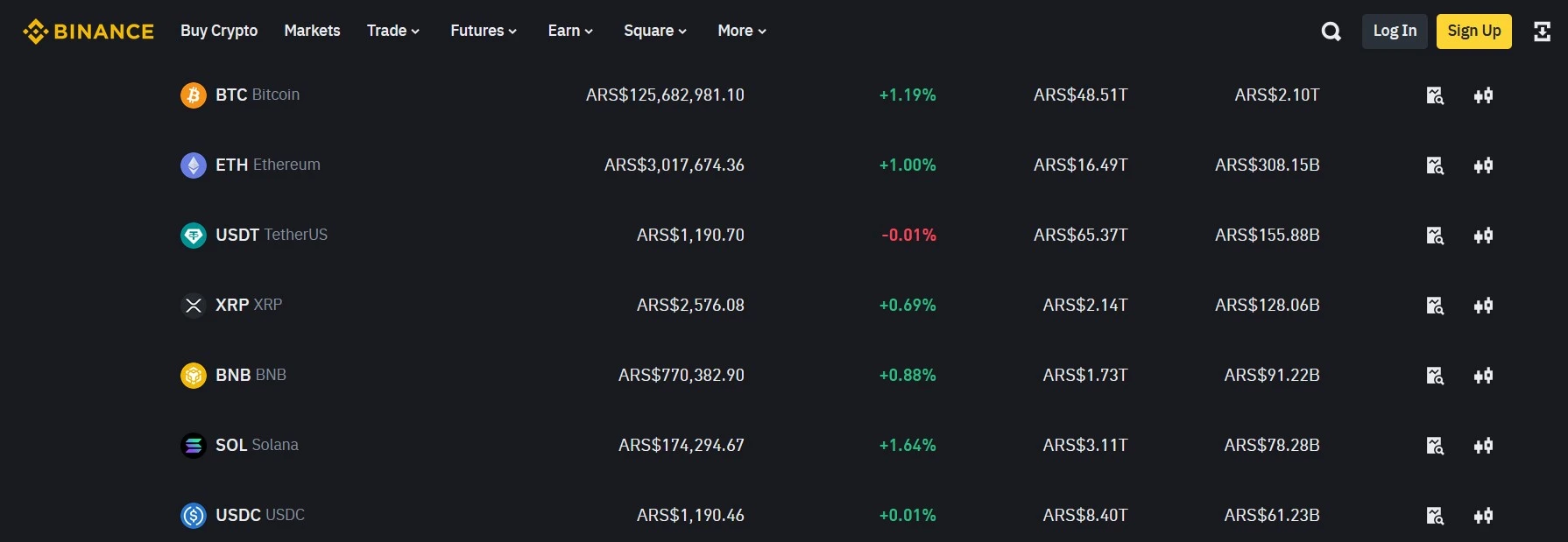
Task: Click the trade icon next to SOL Solana
Action: [x=1484, y=445]
